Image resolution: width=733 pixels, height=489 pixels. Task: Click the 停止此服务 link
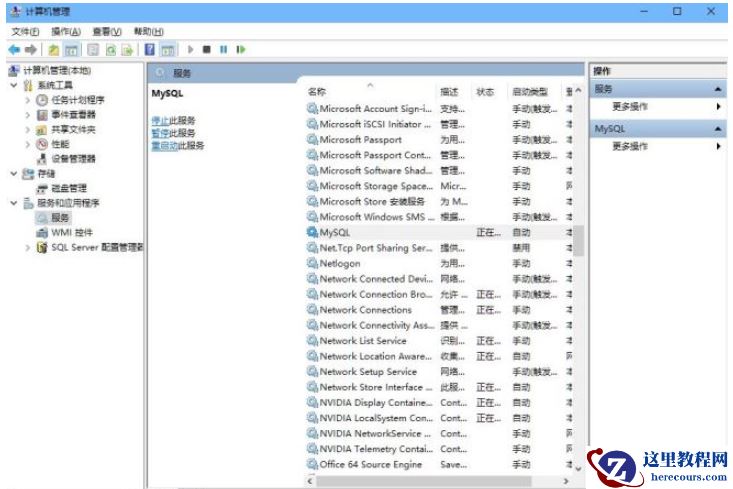coord(173,121)
